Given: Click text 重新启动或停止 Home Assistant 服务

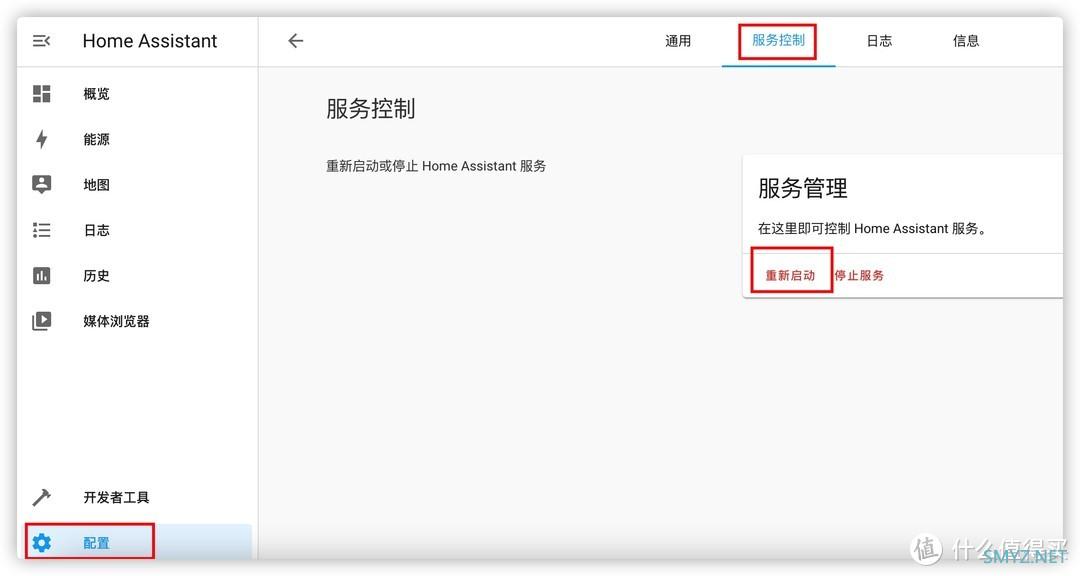Looking at the screenshot, I should pos(436,166).
